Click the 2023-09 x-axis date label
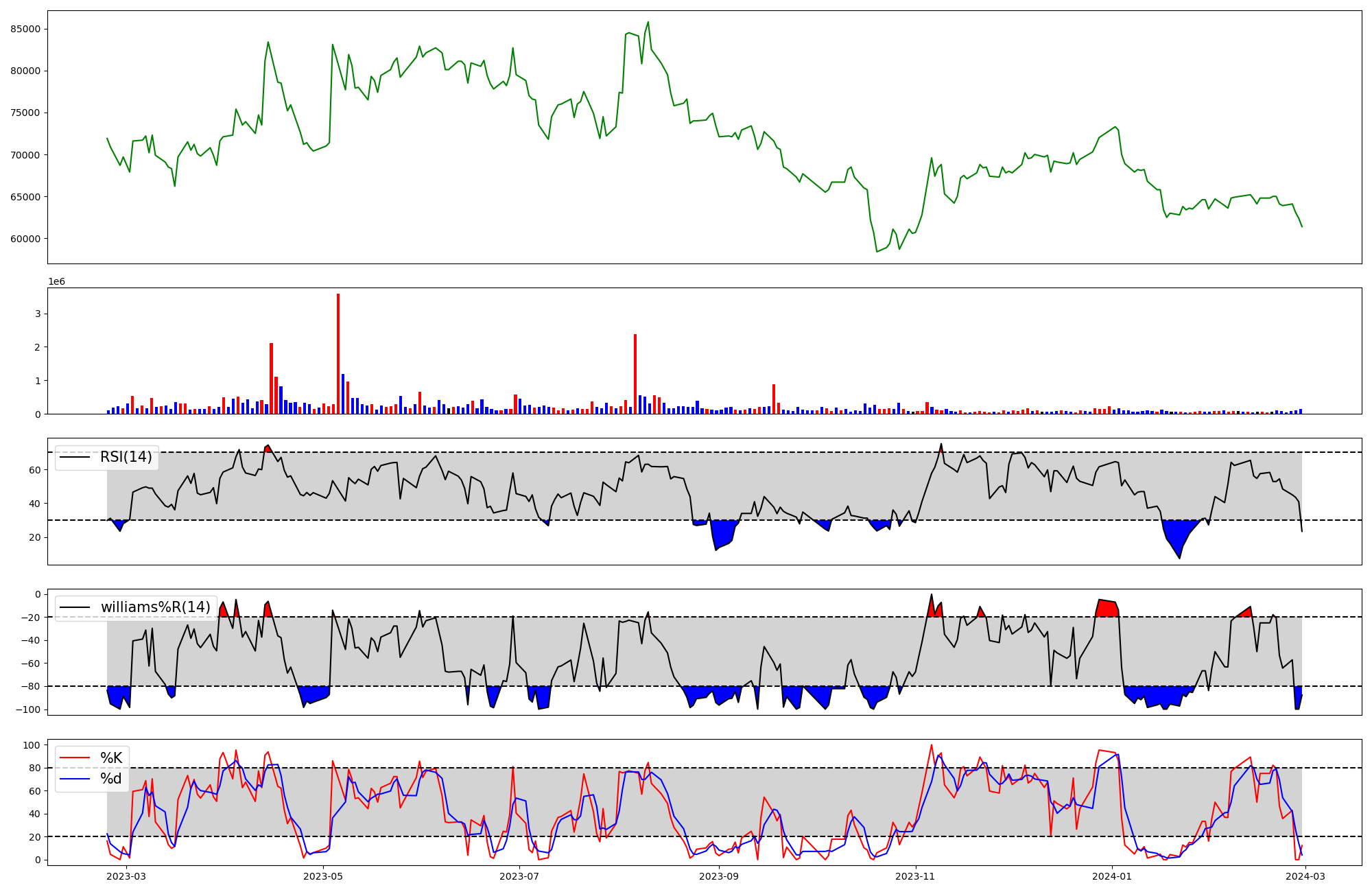 pos(719,876)
